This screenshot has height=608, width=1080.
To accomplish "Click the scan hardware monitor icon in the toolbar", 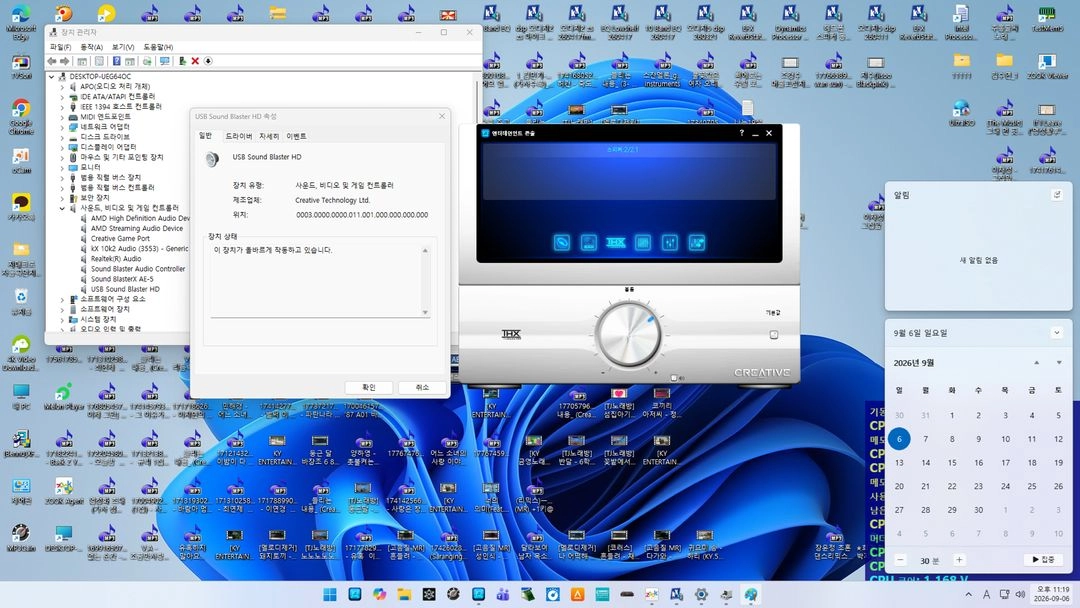I will tap(164, 61).
